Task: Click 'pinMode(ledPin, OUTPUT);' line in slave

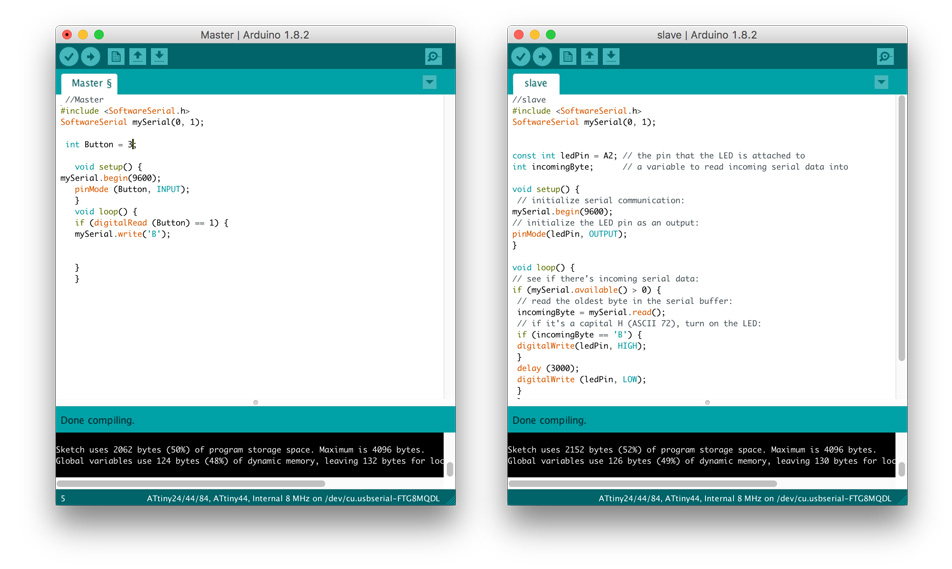Action: [569, 234]
